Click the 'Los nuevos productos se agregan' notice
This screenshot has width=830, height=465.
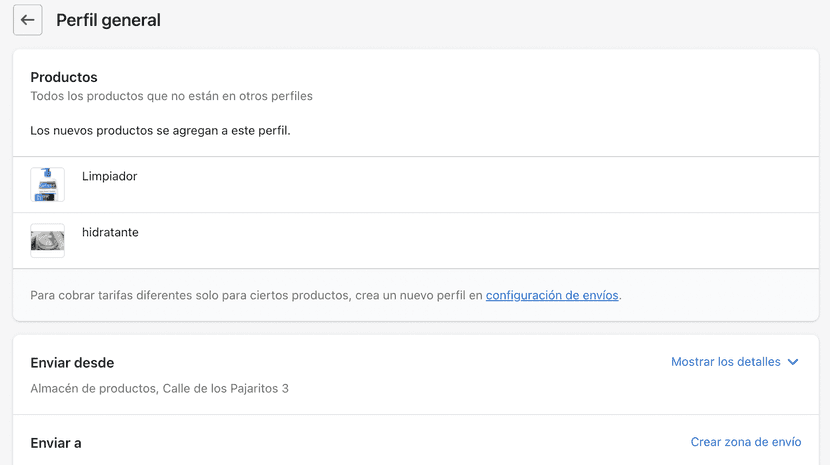coord(160,131)
